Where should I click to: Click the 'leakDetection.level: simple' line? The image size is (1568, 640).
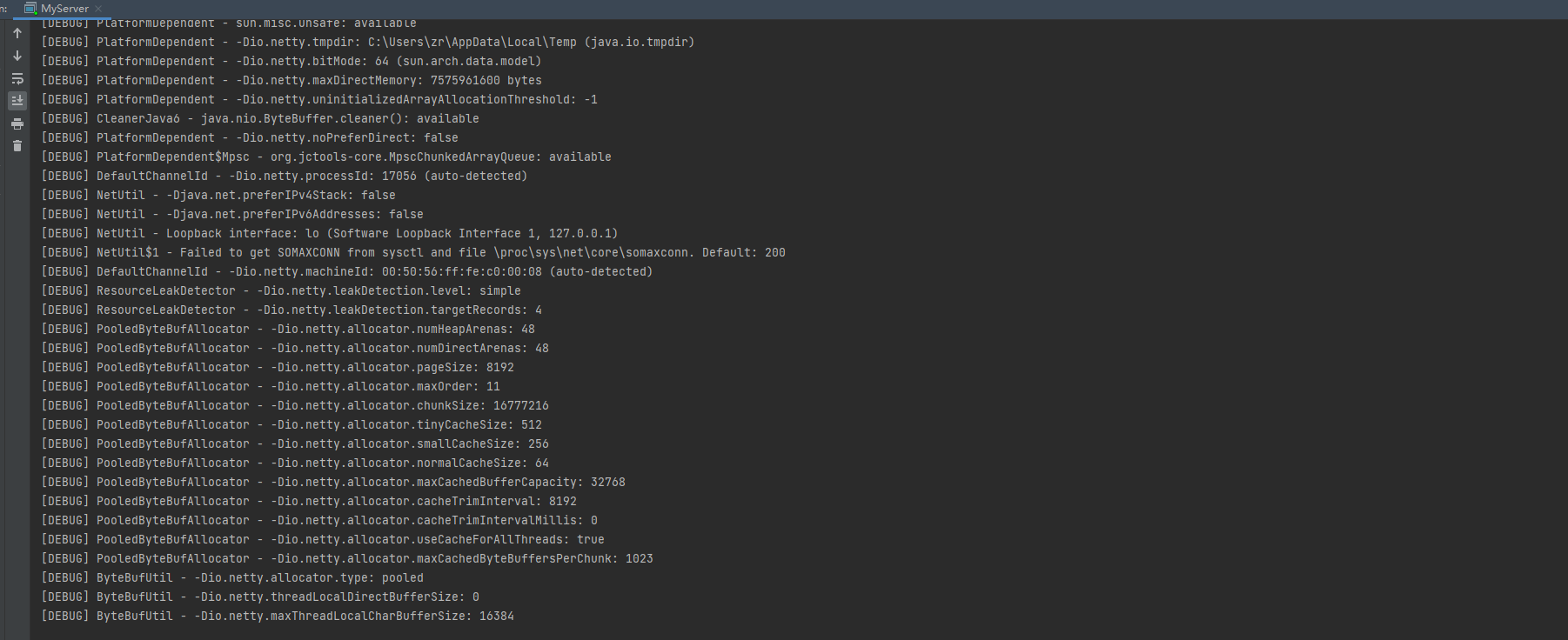click(x=281, y=290)
